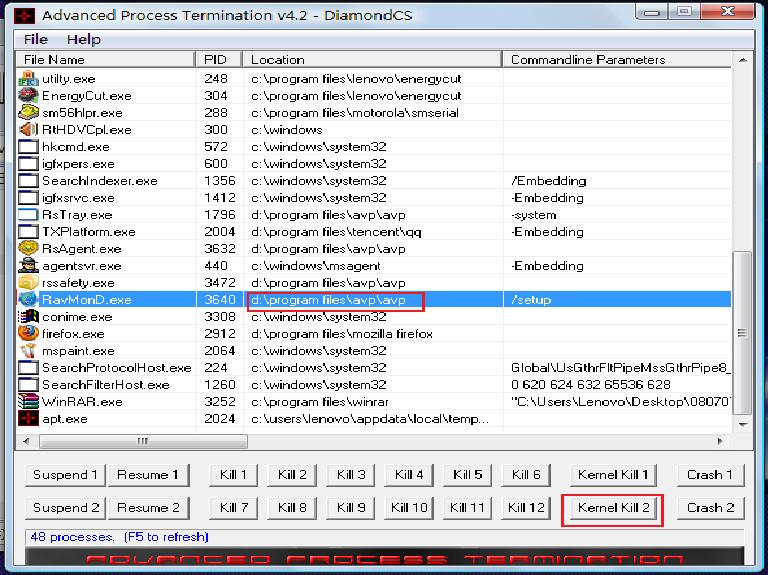
Task: Select the SearchIndexer.exe icon
Action: pos(28,181)
